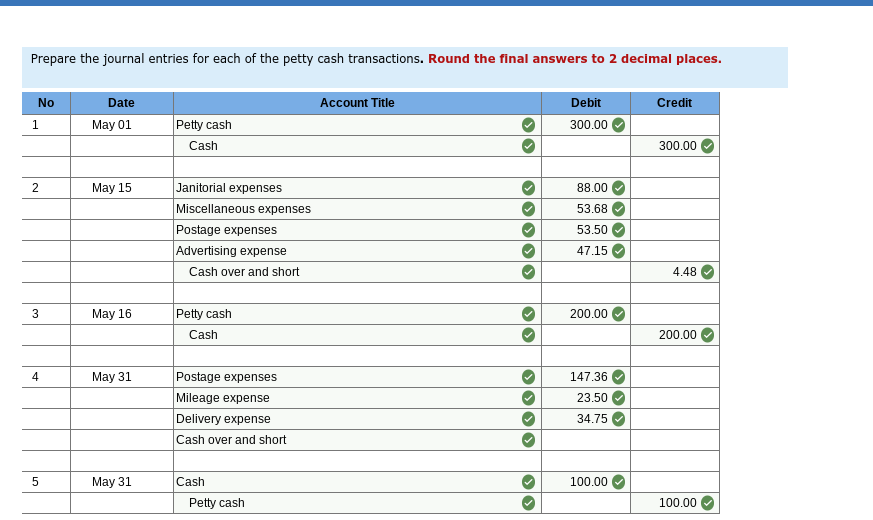The width and height of the screenshot is (873, 520).
Task: Click the check icon beside Miscellaneous expenses title
Action: 528,209
